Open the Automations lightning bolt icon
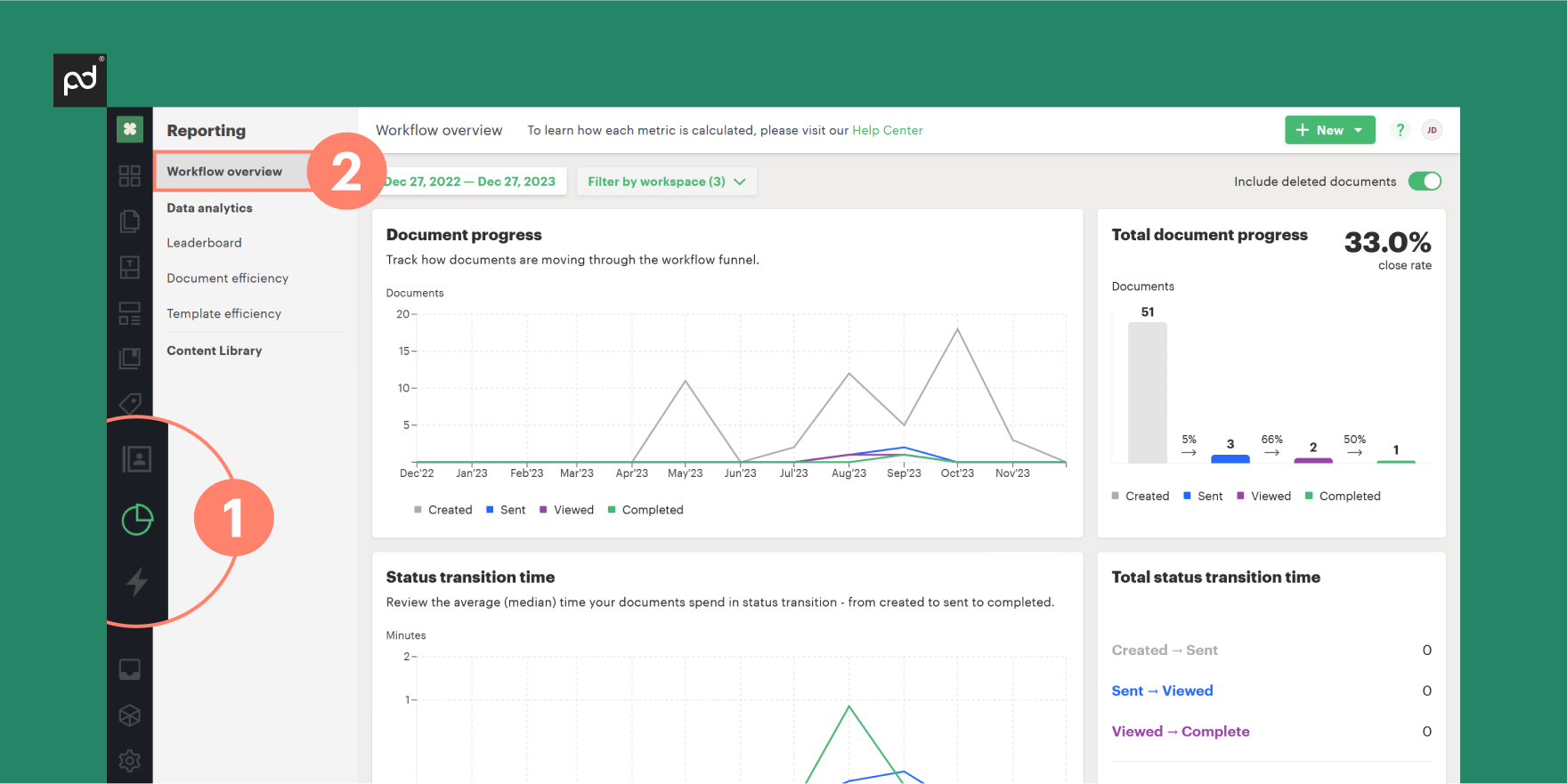Image resolution: width=1567 pixels, height=784 pixels. point(137,581)
